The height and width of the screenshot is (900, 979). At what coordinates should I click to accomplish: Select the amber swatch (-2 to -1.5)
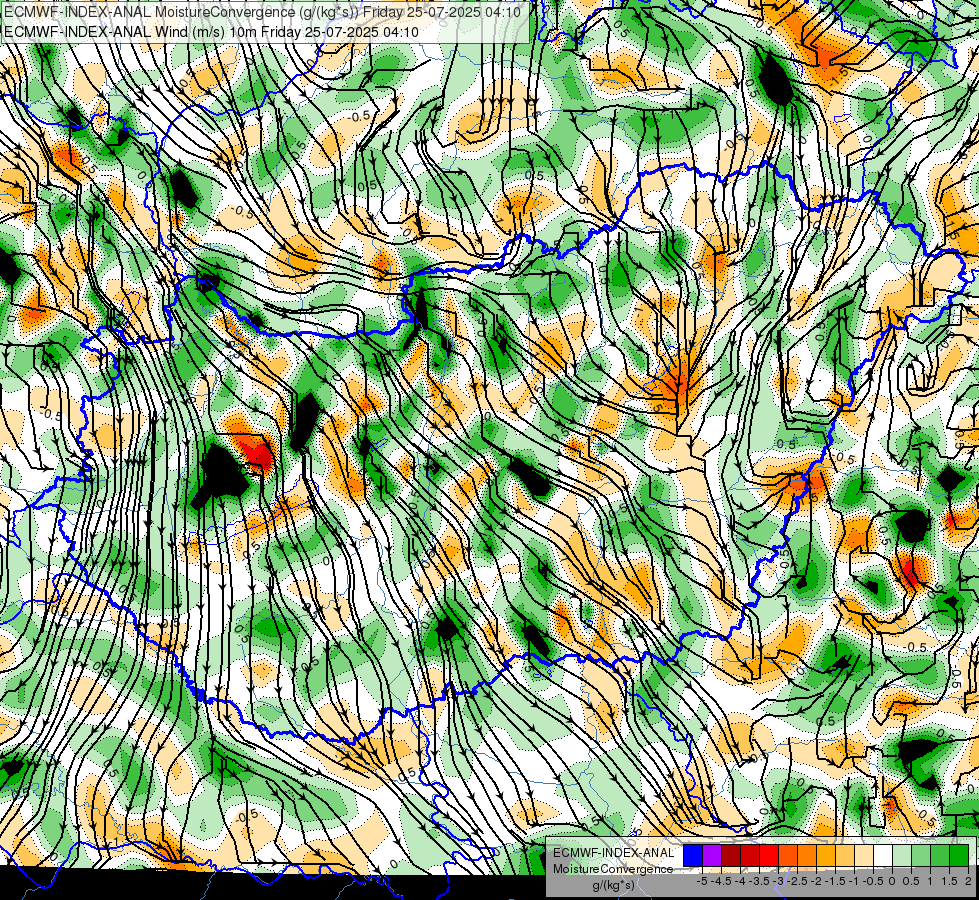826,856
